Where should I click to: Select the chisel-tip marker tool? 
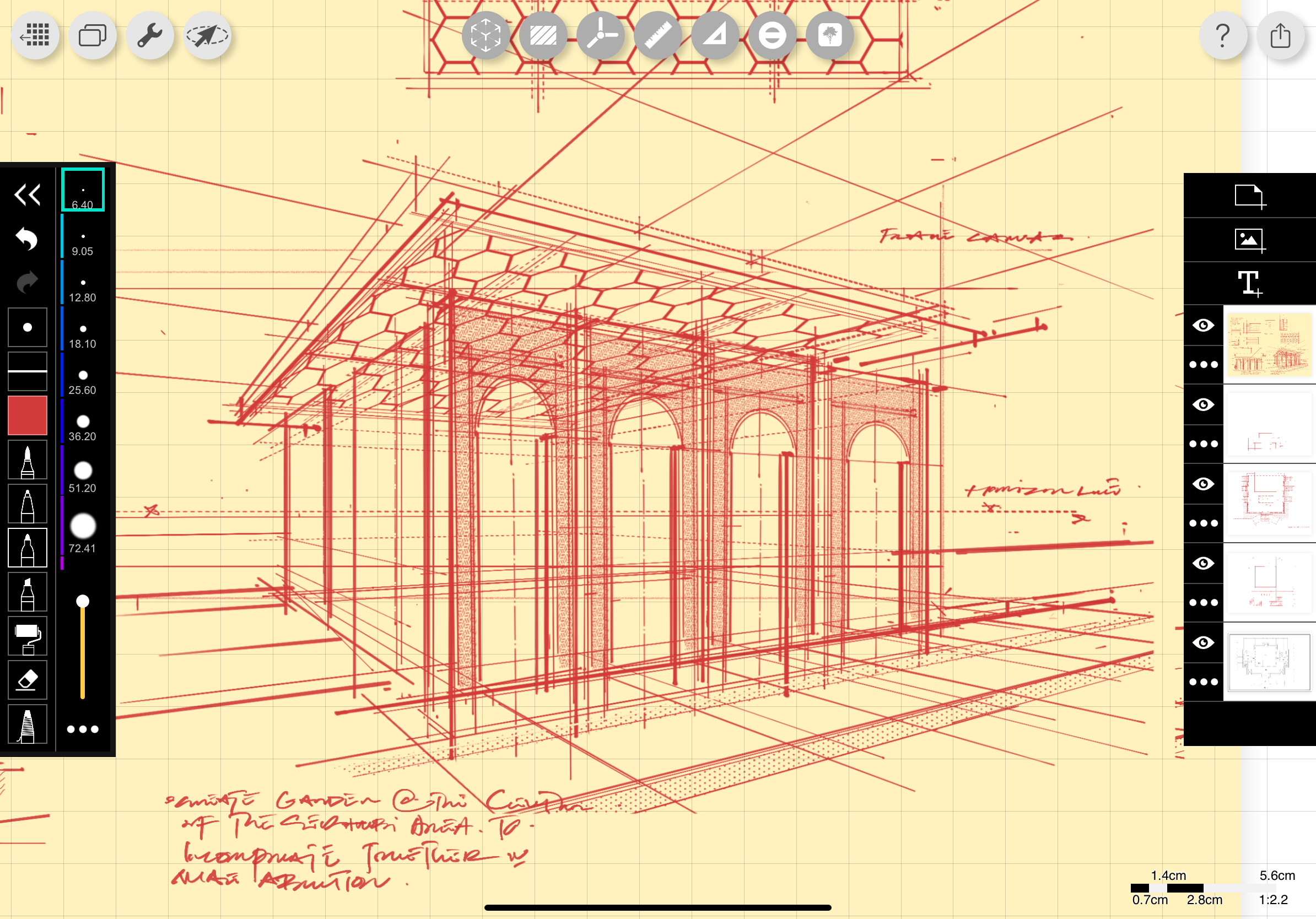click(28, 592)
